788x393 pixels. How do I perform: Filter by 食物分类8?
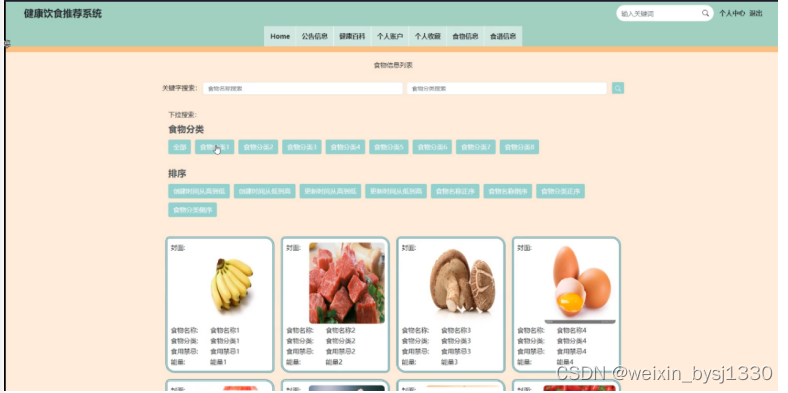point(519,147)
